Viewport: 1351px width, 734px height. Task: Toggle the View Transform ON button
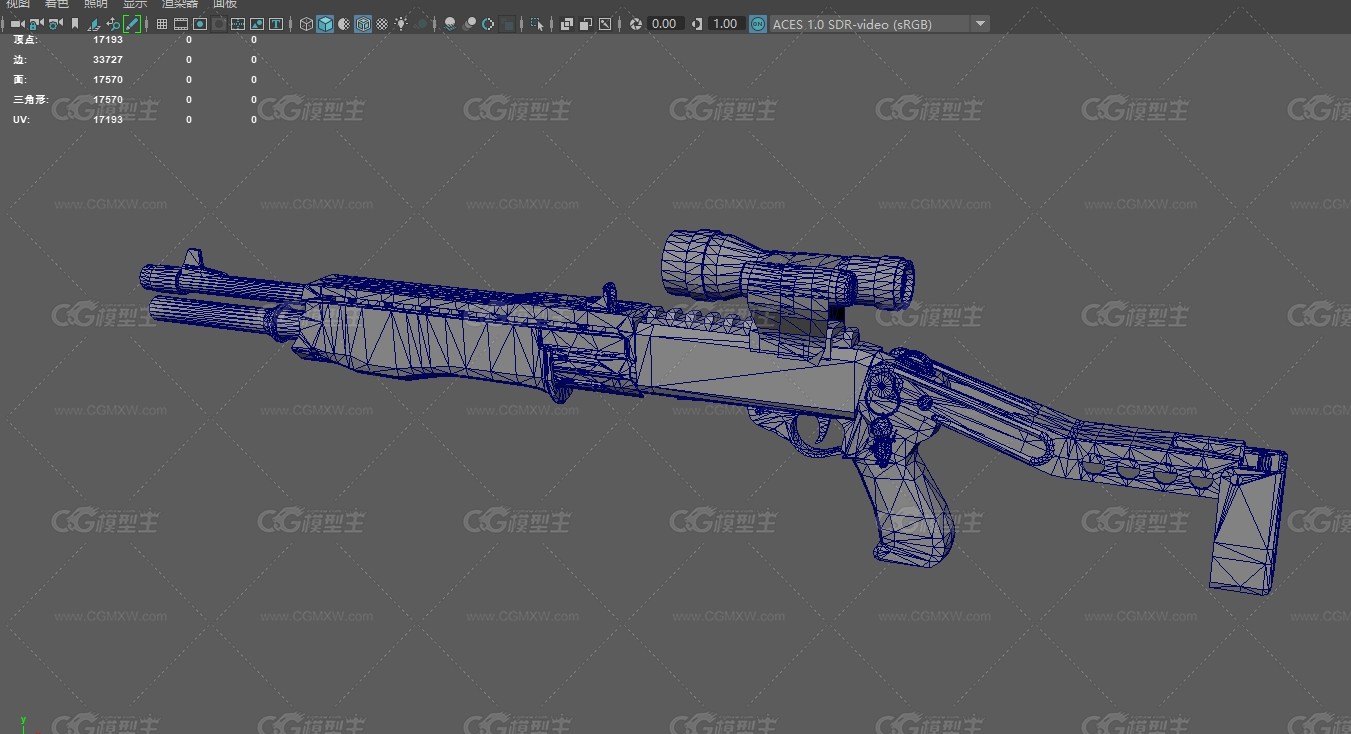point(758,24)
